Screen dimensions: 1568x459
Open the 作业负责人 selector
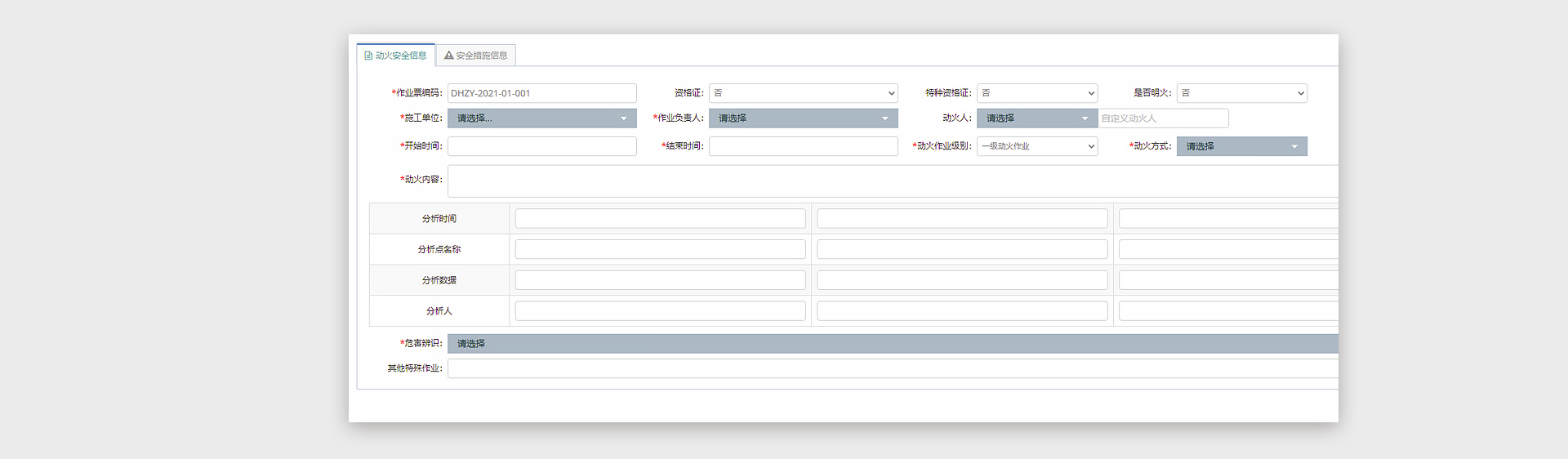pyautogui.click(x=803, y=118)
